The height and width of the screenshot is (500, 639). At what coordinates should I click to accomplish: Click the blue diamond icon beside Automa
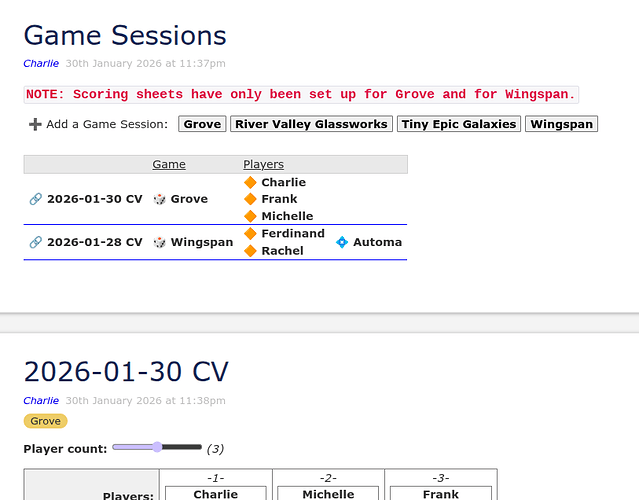(x=342, y=242)
